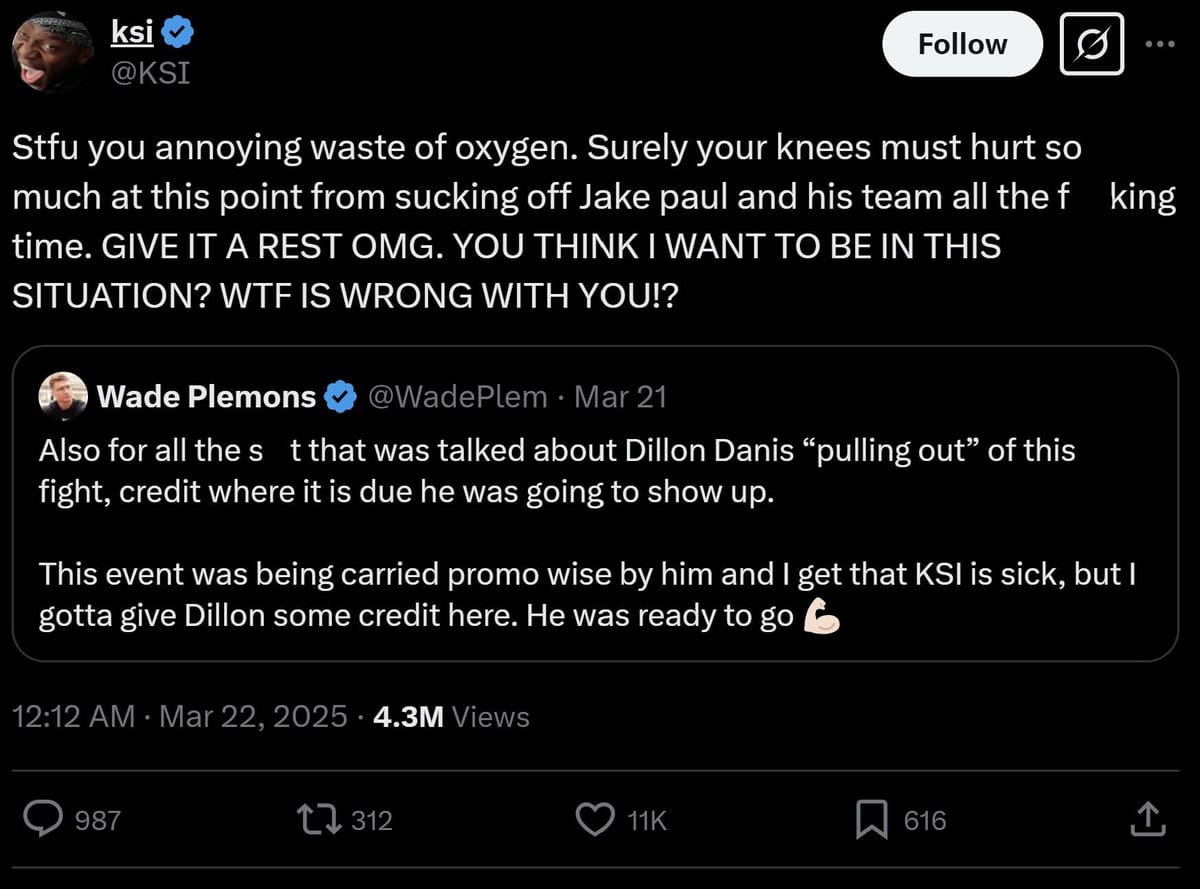Image resolution: width=1200 pixels, height=889 pixels.
Task: Click the 987 reply count
Action: 98,820
